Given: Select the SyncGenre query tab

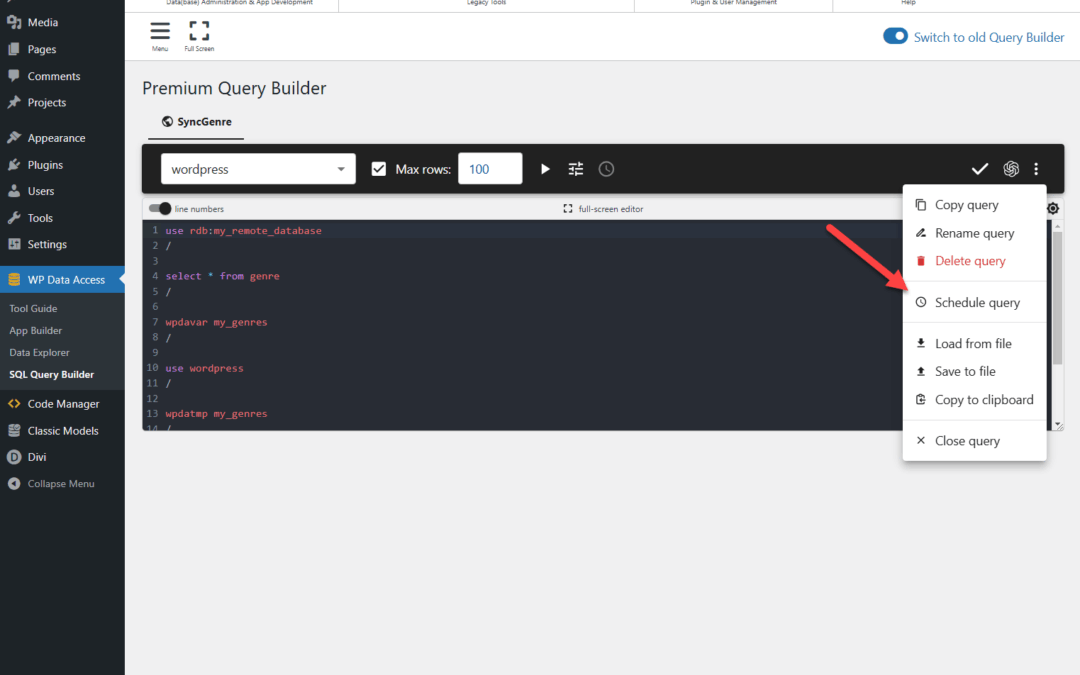Looking at the screenshot, I should (196, 122).
